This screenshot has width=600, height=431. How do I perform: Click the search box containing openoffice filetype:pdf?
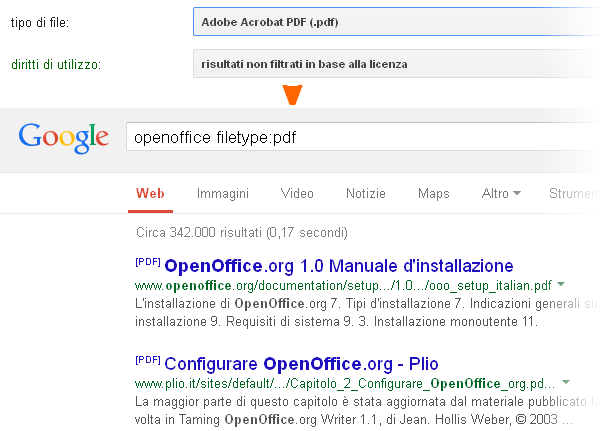coord(350,137)
